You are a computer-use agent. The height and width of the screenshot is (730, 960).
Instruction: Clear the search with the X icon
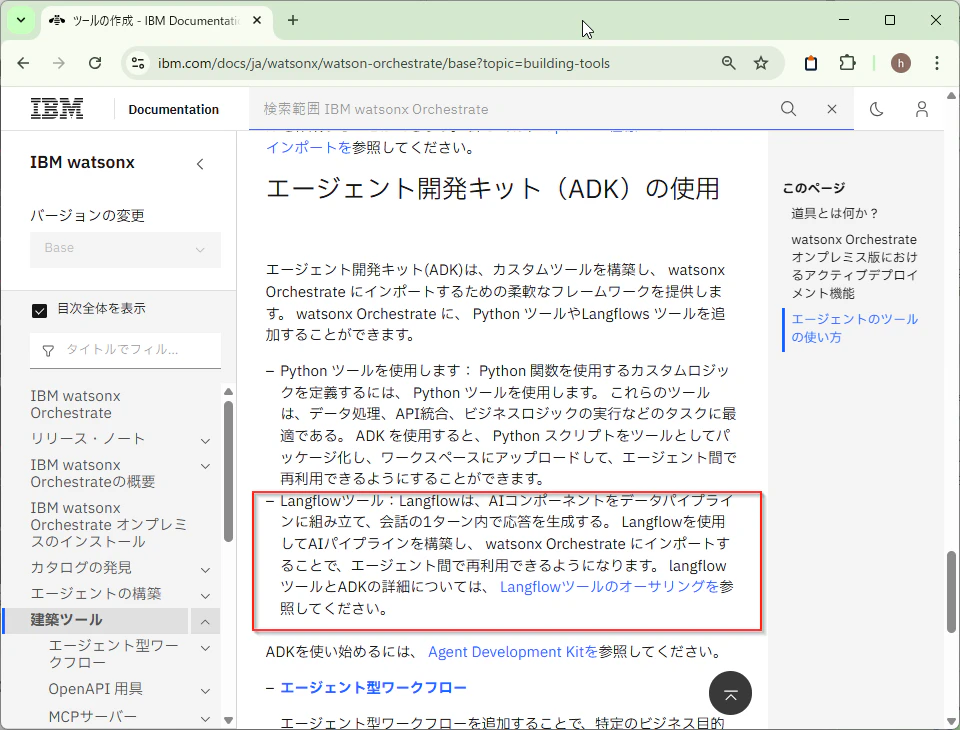click(x=831, y=109)
